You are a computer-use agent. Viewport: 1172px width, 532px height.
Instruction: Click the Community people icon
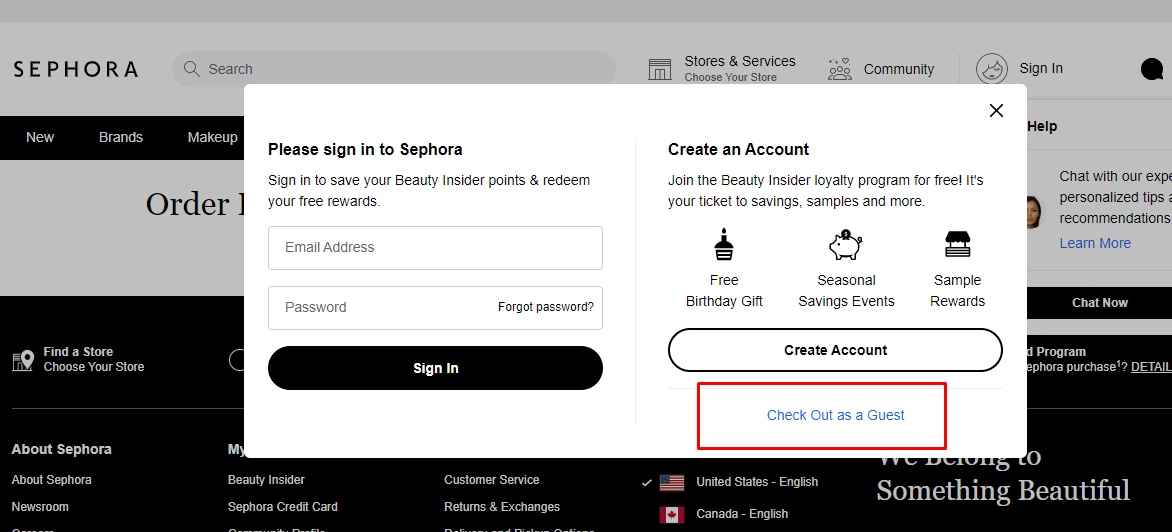click(x=840, y=69)
